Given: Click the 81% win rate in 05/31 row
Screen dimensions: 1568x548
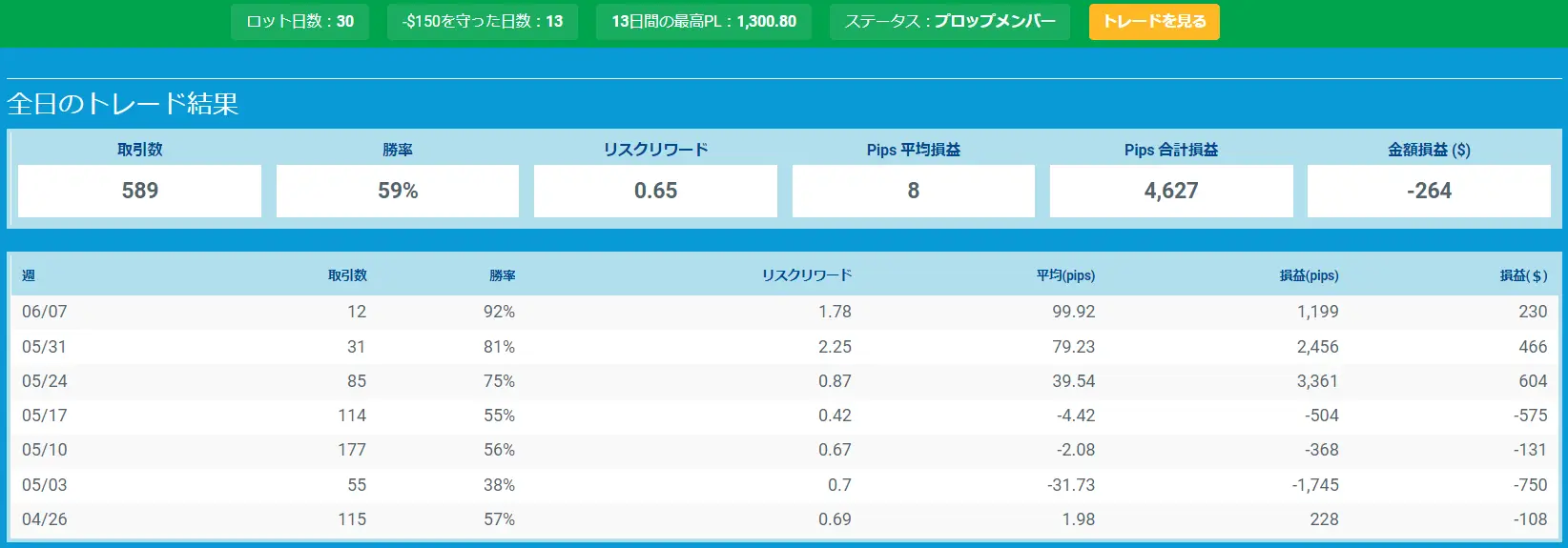Looking at the screenshot, I should click(x=499, y=347).
